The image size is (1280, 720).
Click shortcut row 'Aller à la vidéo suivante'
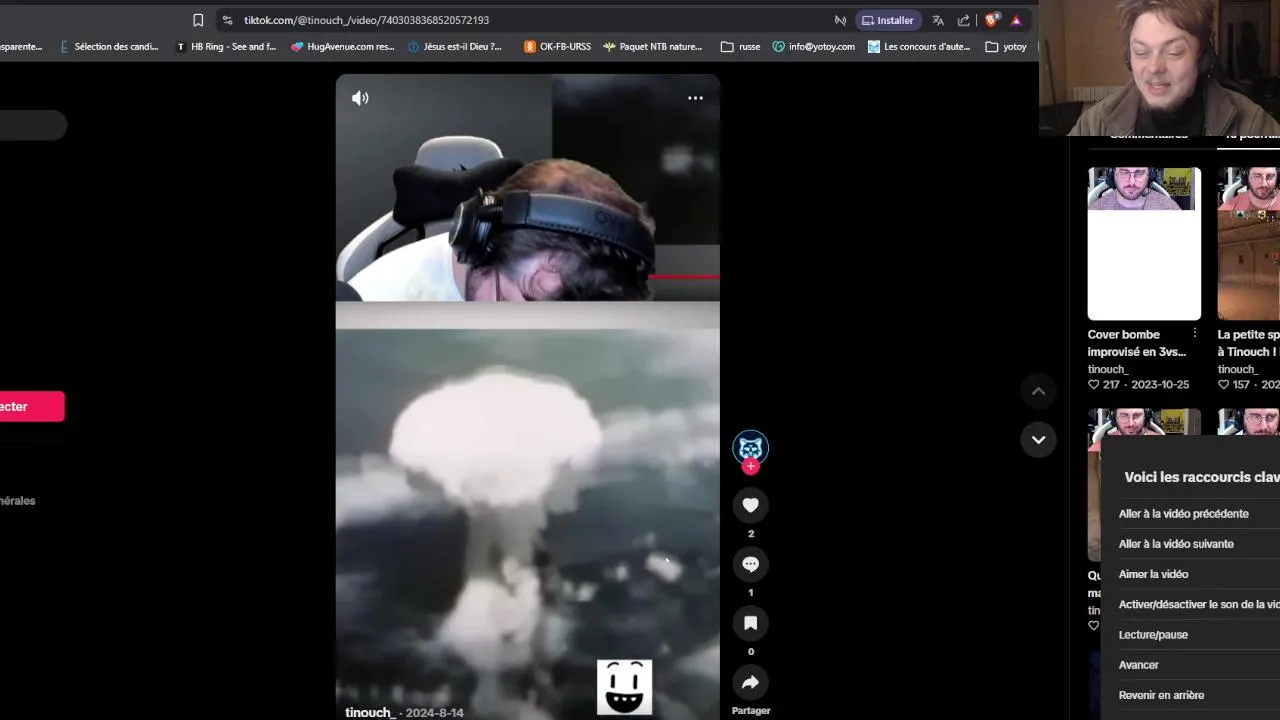(1199, 544)
